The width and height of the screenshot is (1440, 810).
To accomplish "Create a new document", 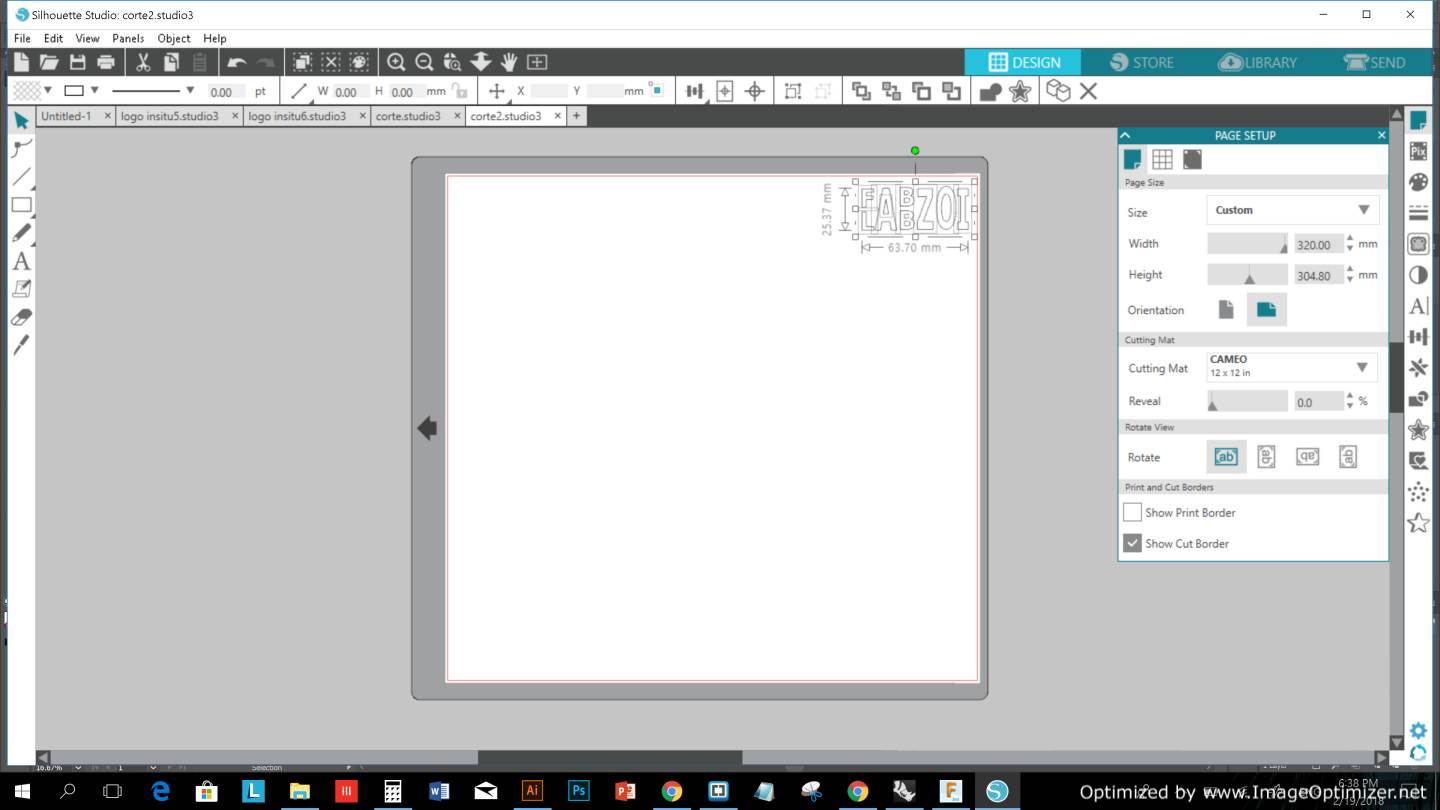I will pos(21,62).
